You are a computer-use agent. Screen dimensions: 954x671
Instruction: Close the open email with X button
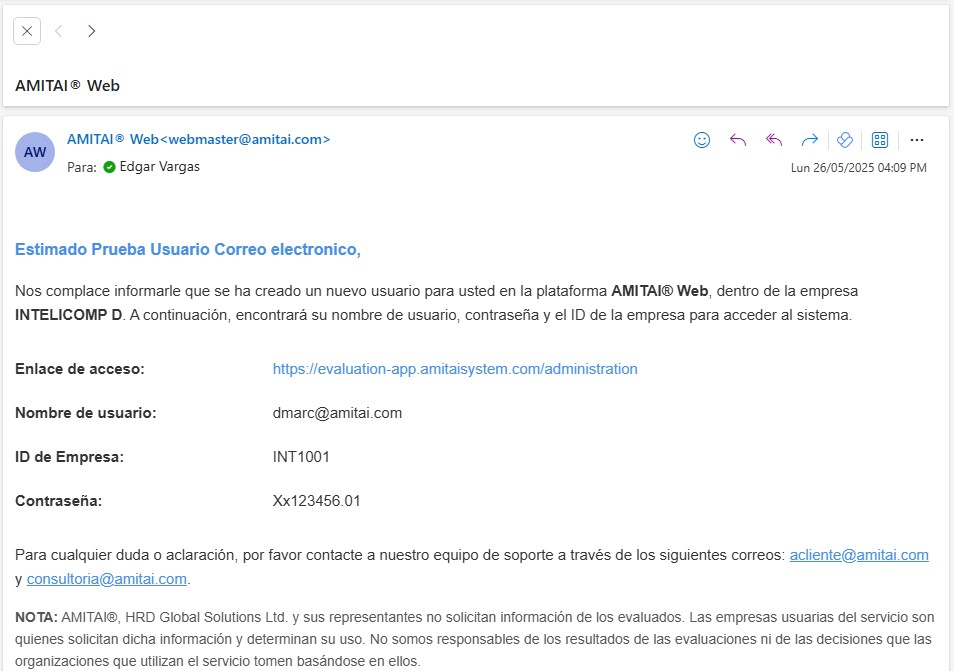[x=27, y=31]
